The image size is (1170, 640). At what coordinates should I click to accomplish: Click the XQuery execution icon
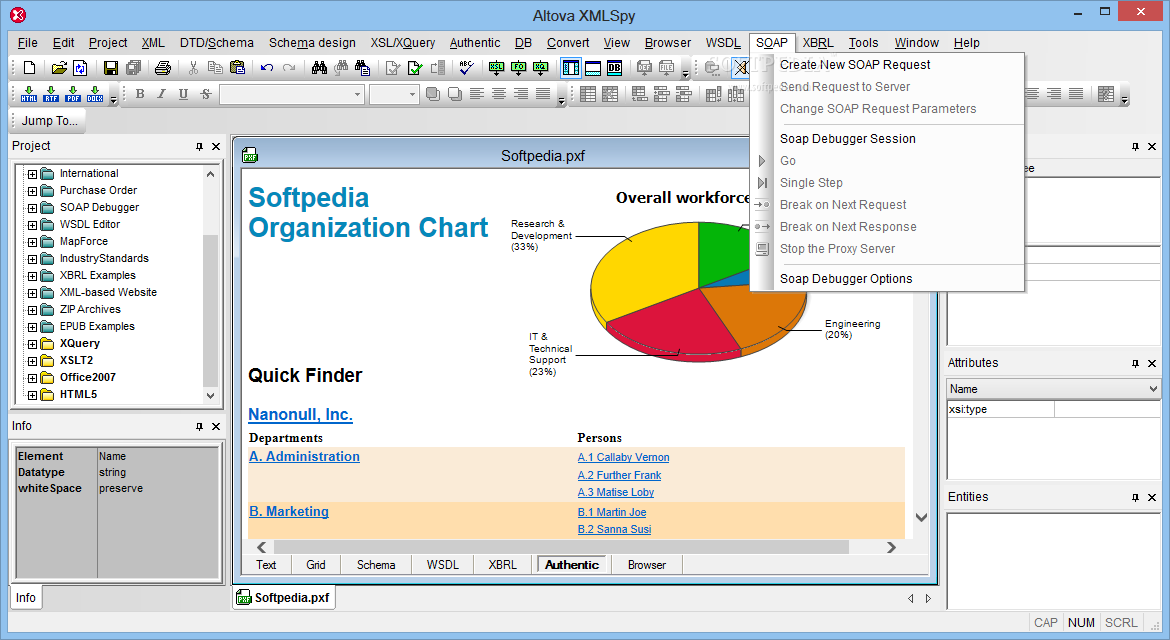[541, 68]
